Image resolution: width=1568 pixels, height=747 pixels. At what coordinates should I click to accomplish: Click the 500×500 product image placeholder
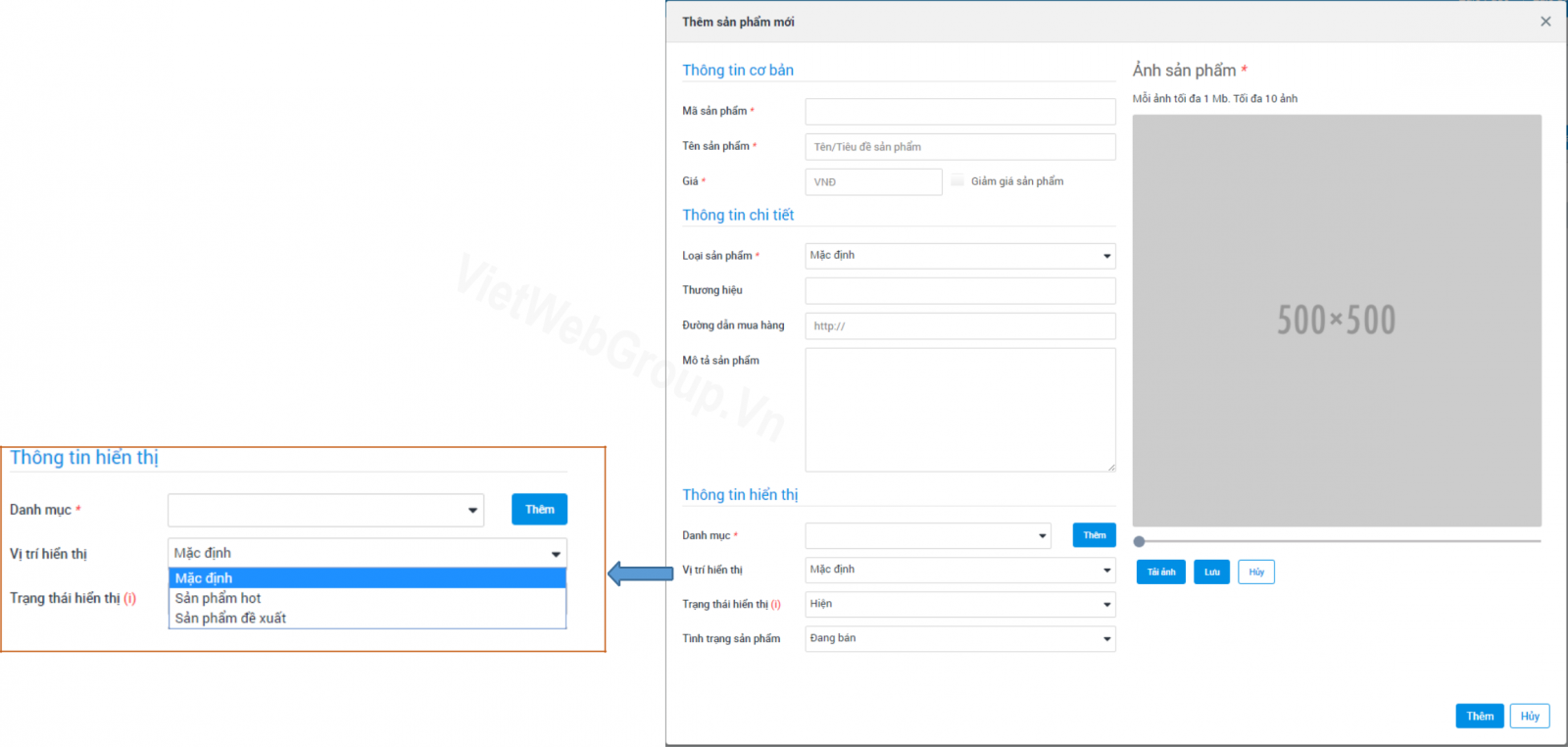pos(1336,321)
